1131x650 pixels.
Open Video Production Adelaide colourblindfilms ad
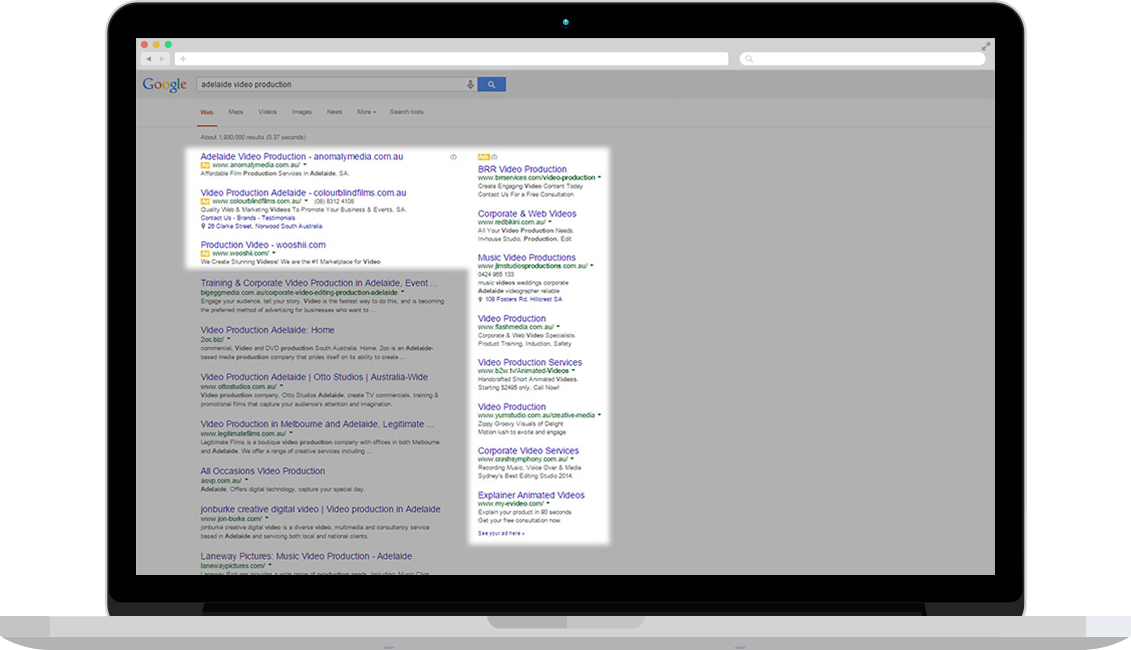pyautogui.click(x=303, y=193)
